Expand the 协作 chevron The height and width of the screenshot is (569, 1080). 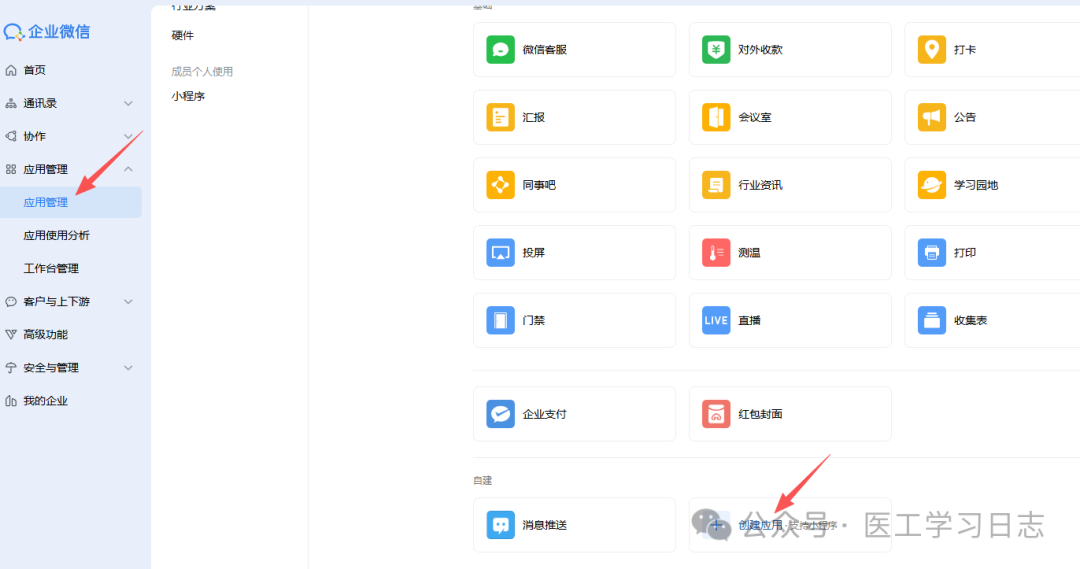(128, 136)
